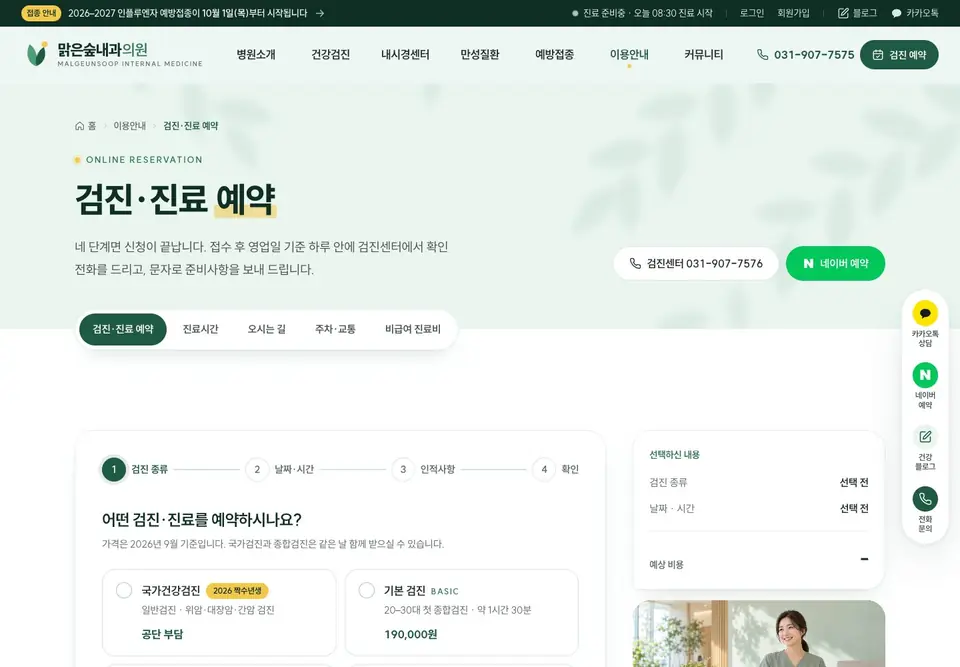This screenshot has height=667, width=960.
Task: Click the Malgeunsoop clinic leaf logo
Action: pos(37,54)
